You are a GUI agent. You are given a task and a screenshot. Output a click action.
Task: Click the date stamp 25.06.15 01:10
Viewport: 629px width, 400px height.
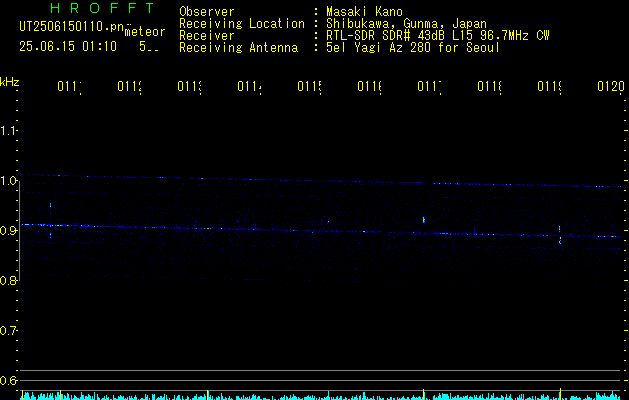click(x=68, y=47)
